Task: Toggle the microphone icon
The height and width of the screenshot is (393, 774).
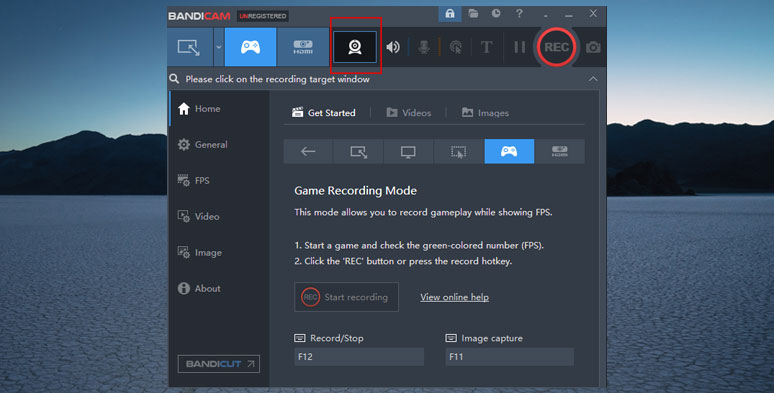Action: point(424,47)
